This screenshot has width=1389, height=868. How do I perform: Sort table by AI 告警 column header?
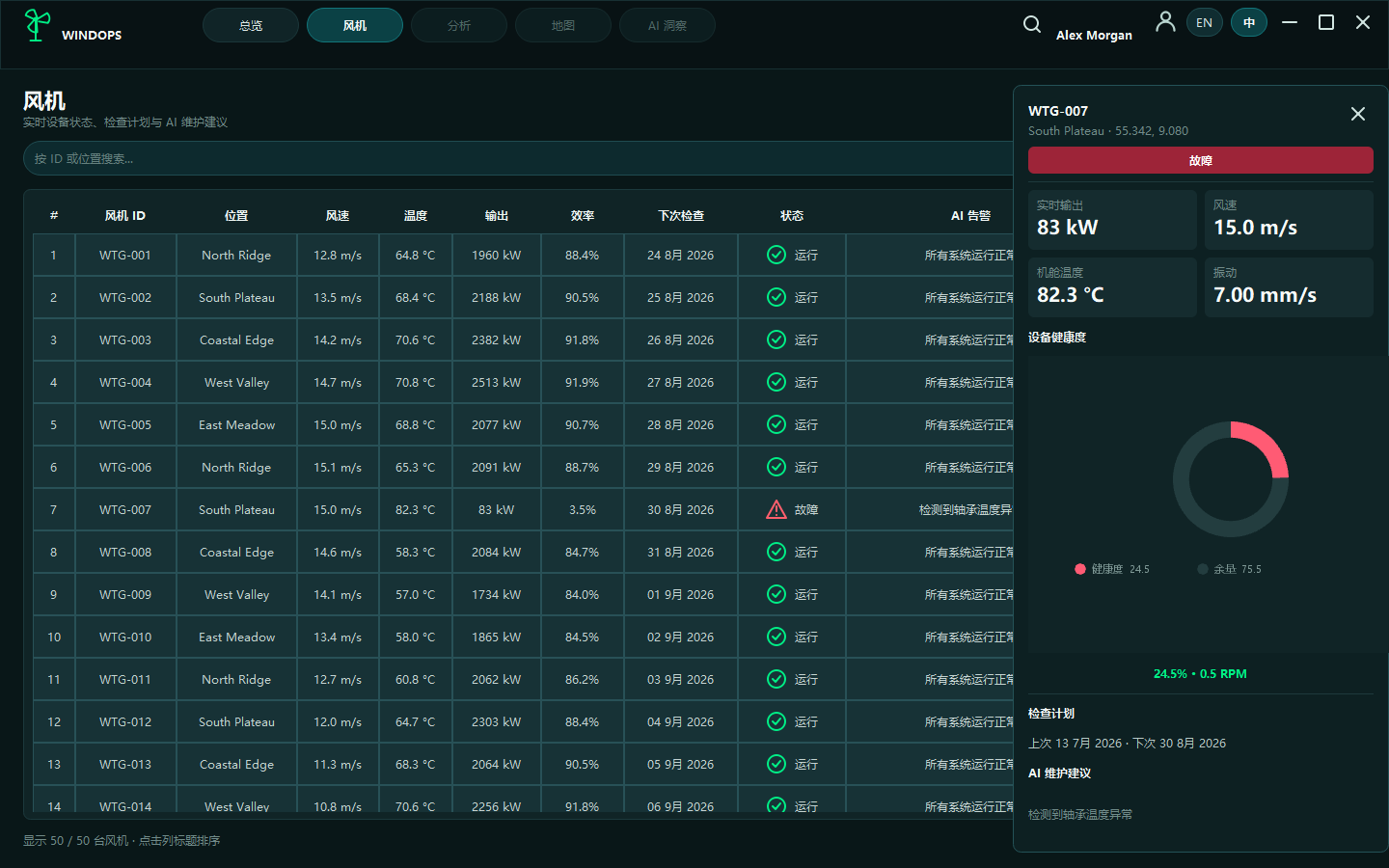tap(970, 215)
